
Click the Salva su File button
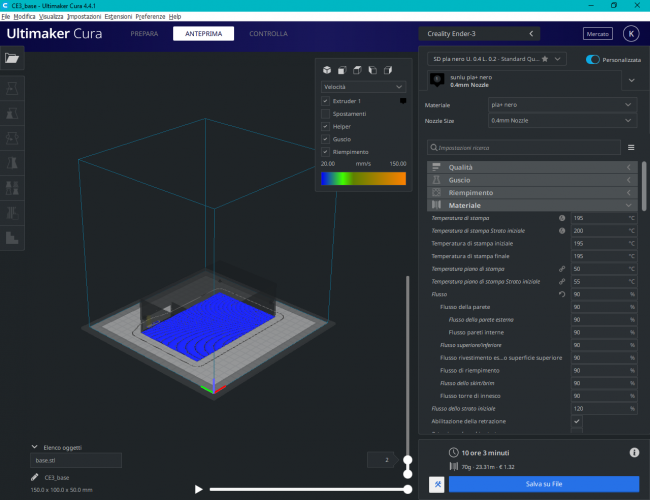[544, 484]
